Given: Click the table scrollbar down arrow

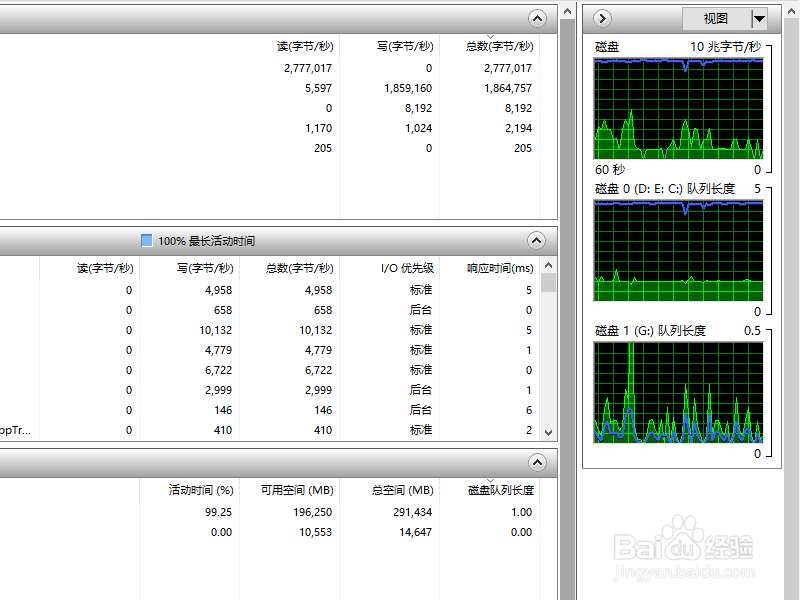Looking at the screenshot, I should click(547, 434).
